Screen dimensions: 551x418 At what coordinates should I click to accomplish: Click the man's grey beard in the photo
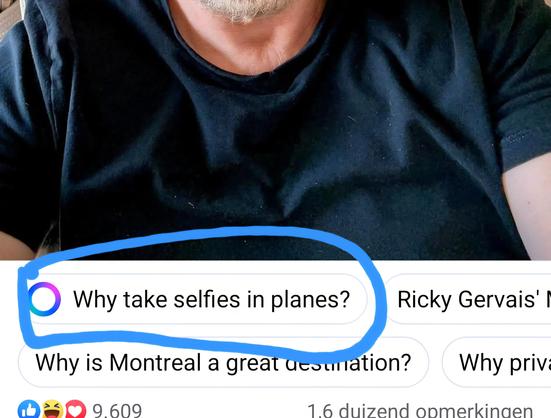point(246,9)
